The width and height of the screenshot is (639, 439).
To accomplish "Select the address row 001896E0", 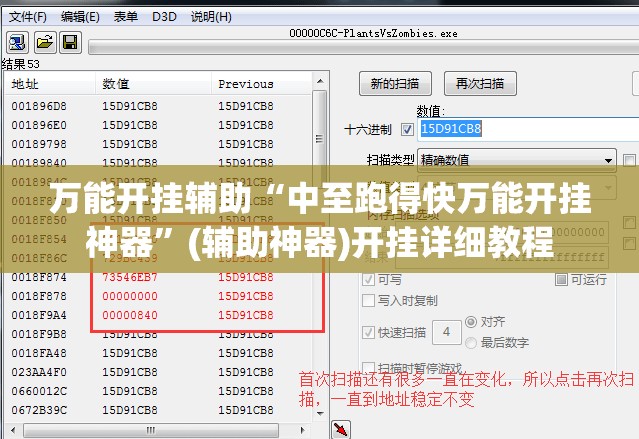I will [158, 125].
